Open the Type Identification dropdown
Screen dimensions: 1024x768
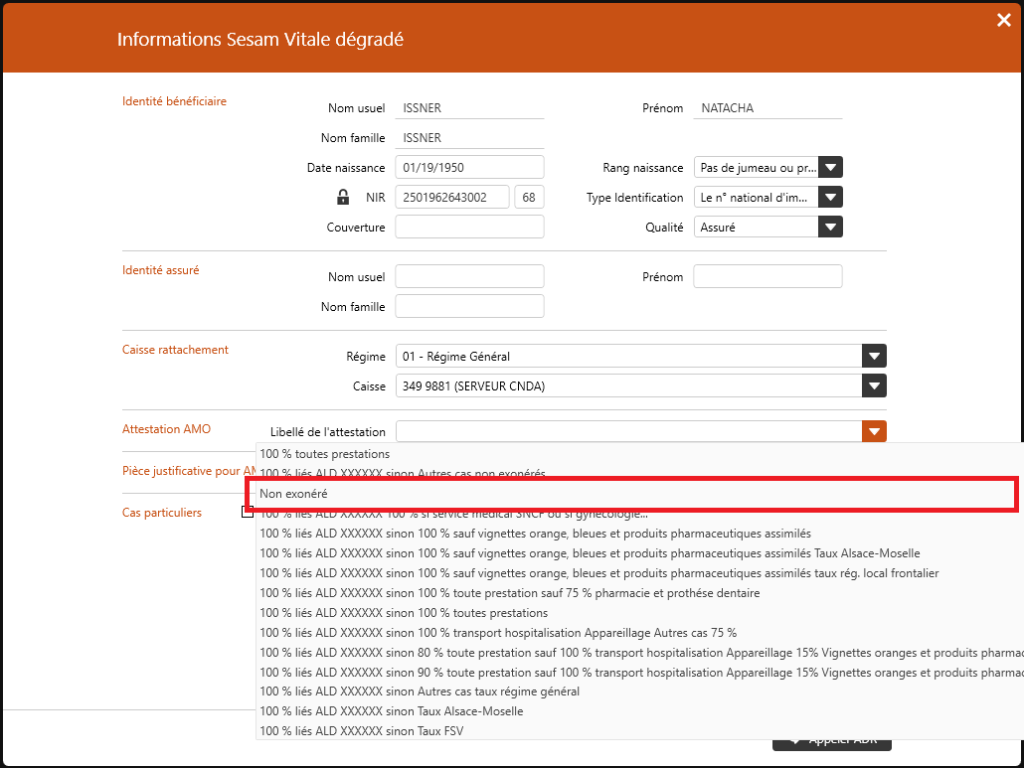pyautogui.click(x=831, y=197)
